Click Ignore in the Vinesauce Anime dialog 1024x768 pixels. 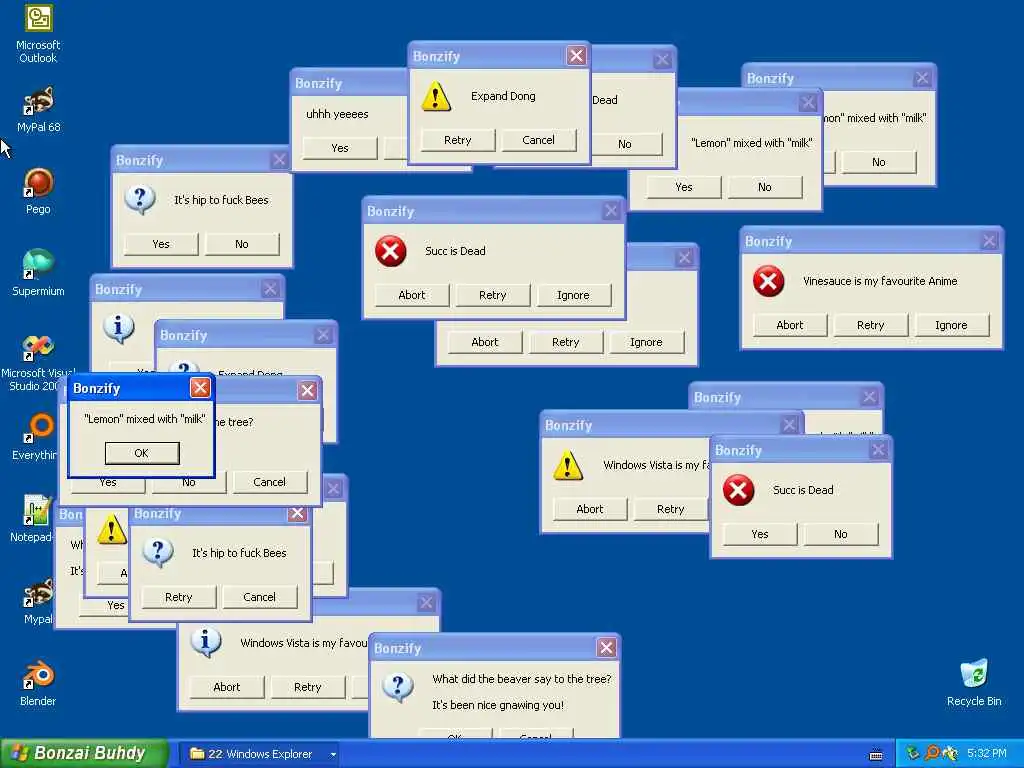tap(951, 325)
